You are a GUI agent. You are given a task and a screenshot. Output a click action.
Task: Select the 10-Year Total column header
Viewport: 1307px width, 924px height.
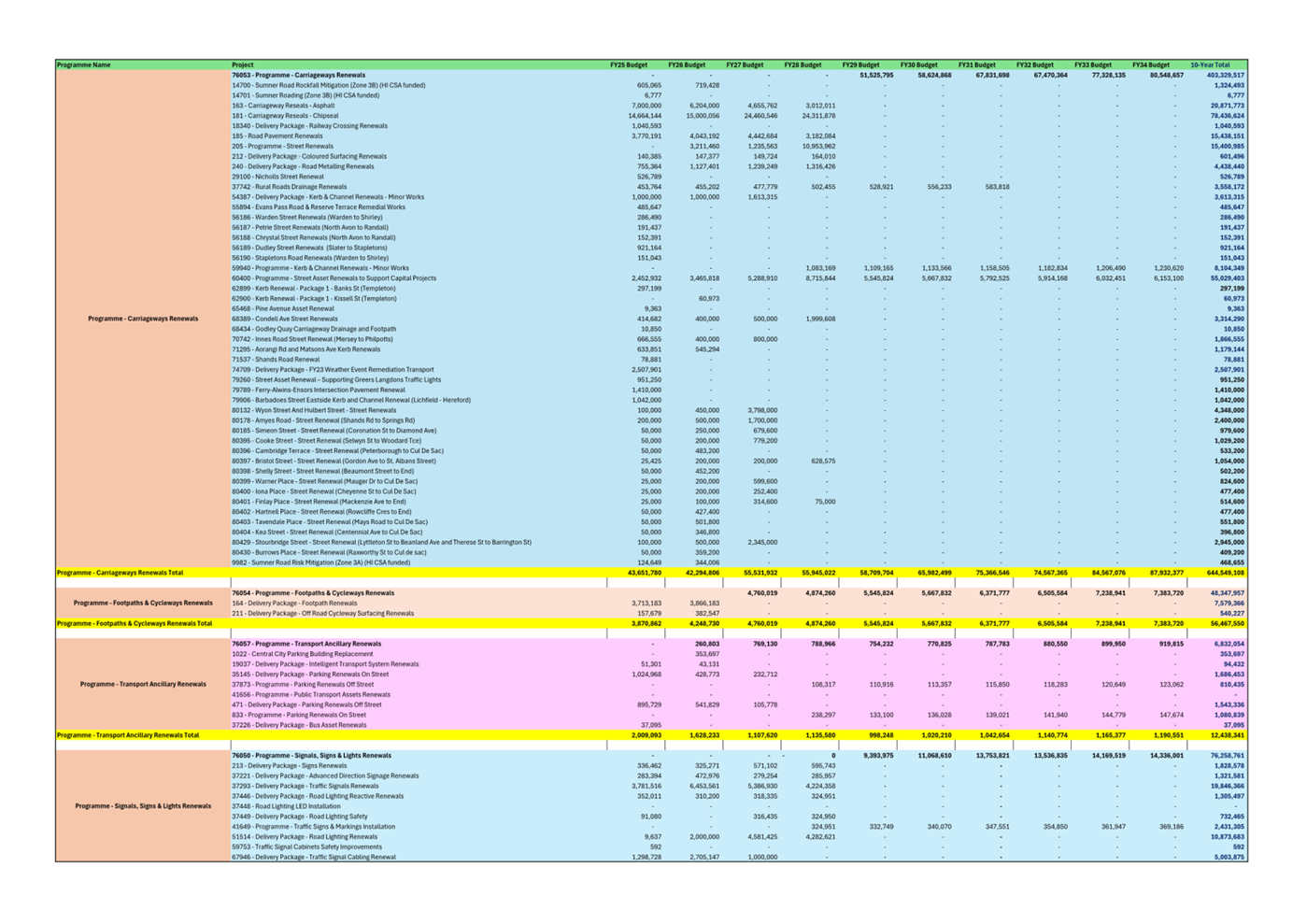(x=1210, y=65)
